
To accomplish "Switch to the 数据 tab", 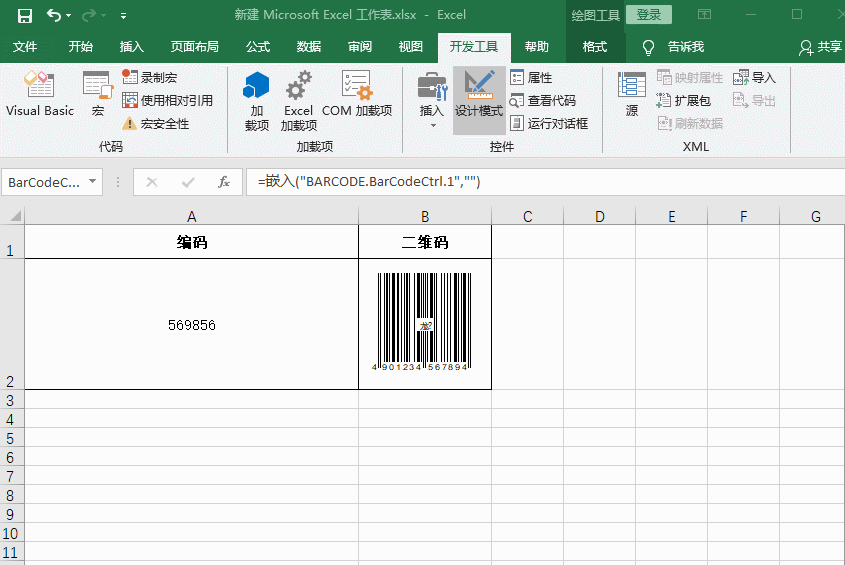I will point(309,47).
